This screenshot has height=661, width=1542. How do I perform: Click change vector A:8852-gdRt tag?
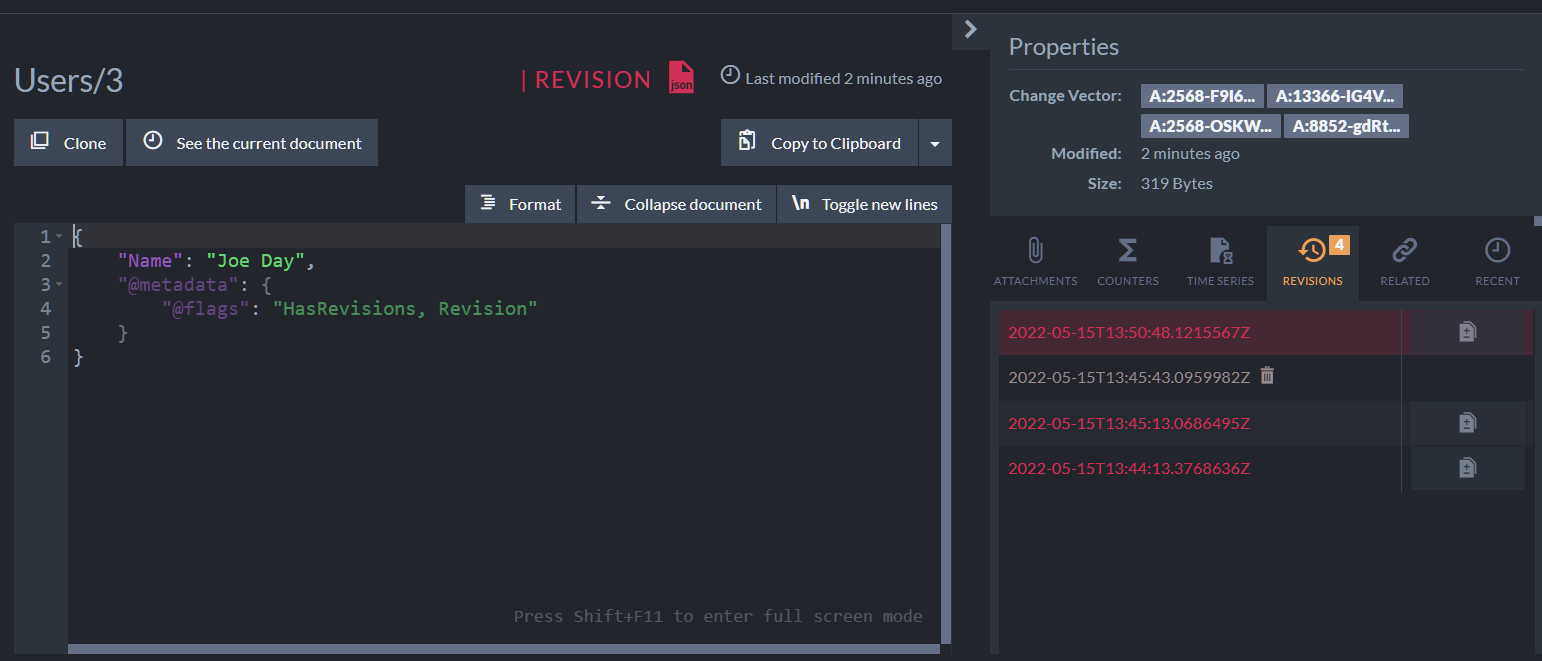tap(1346, 126)
